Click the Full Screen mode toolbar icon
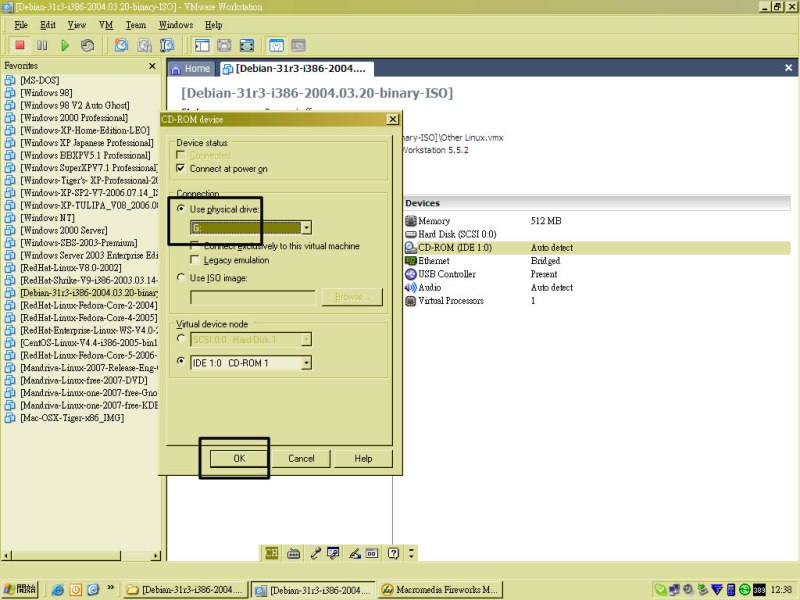 tap(246, 45)
